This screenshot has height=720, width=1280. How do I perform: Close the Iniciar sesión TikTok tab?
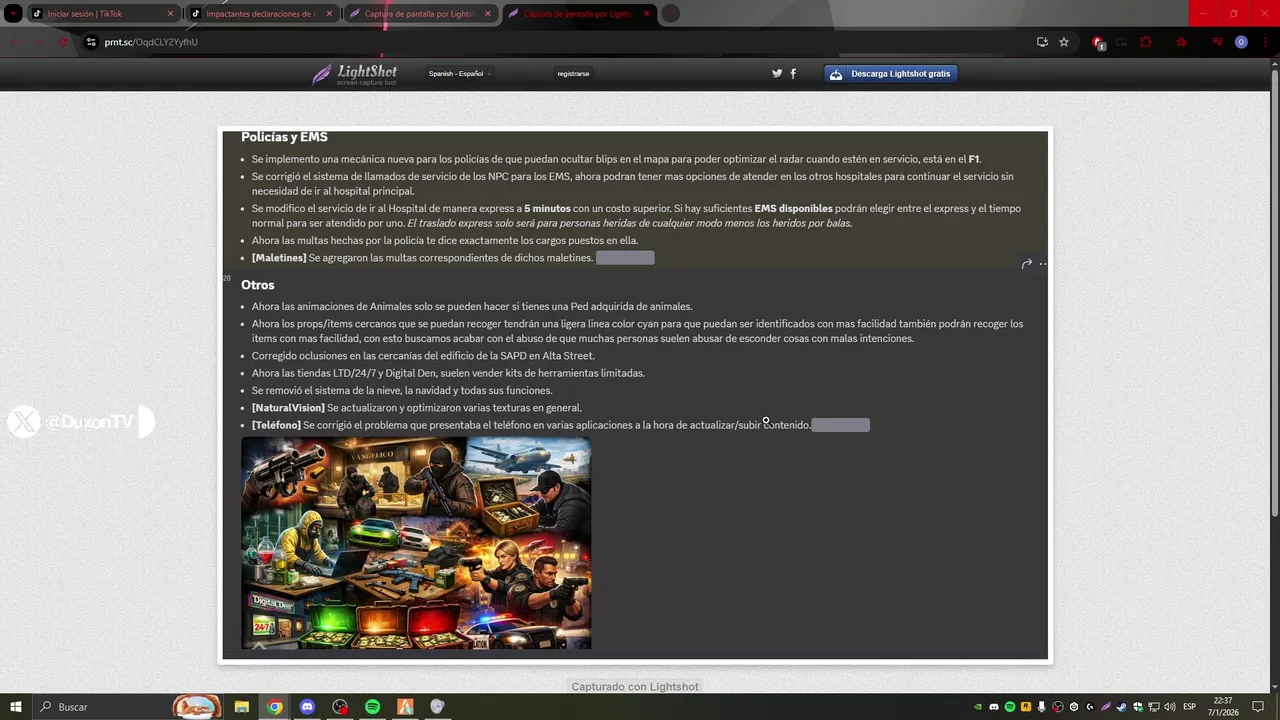pos(170,14)
